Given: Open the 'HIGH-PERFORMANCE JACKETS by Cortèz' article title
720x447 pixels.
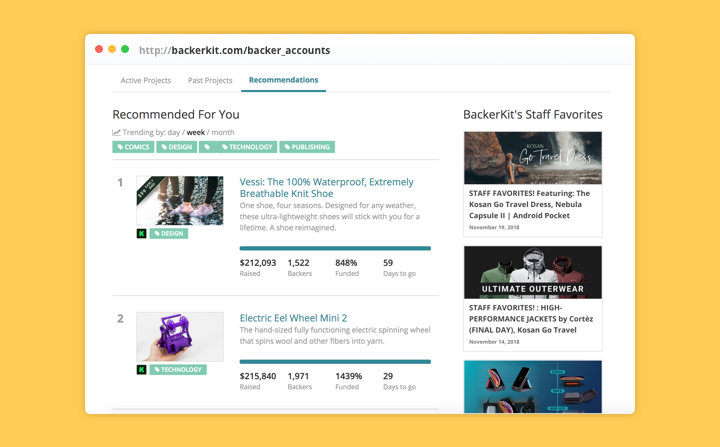Looking at the screenshot, I should (531, 319).
